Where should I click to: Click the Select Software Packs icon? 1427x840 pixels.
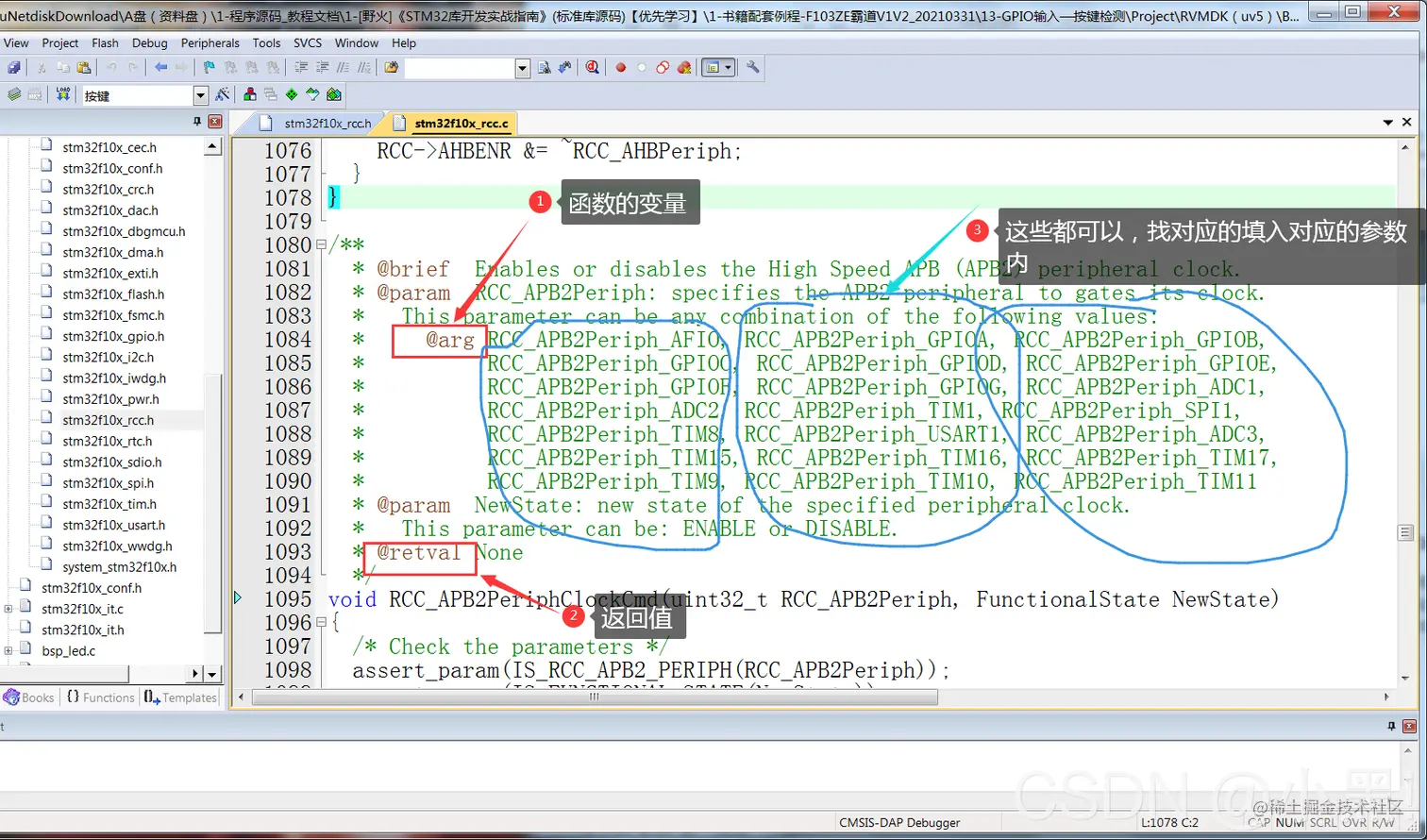312,94
